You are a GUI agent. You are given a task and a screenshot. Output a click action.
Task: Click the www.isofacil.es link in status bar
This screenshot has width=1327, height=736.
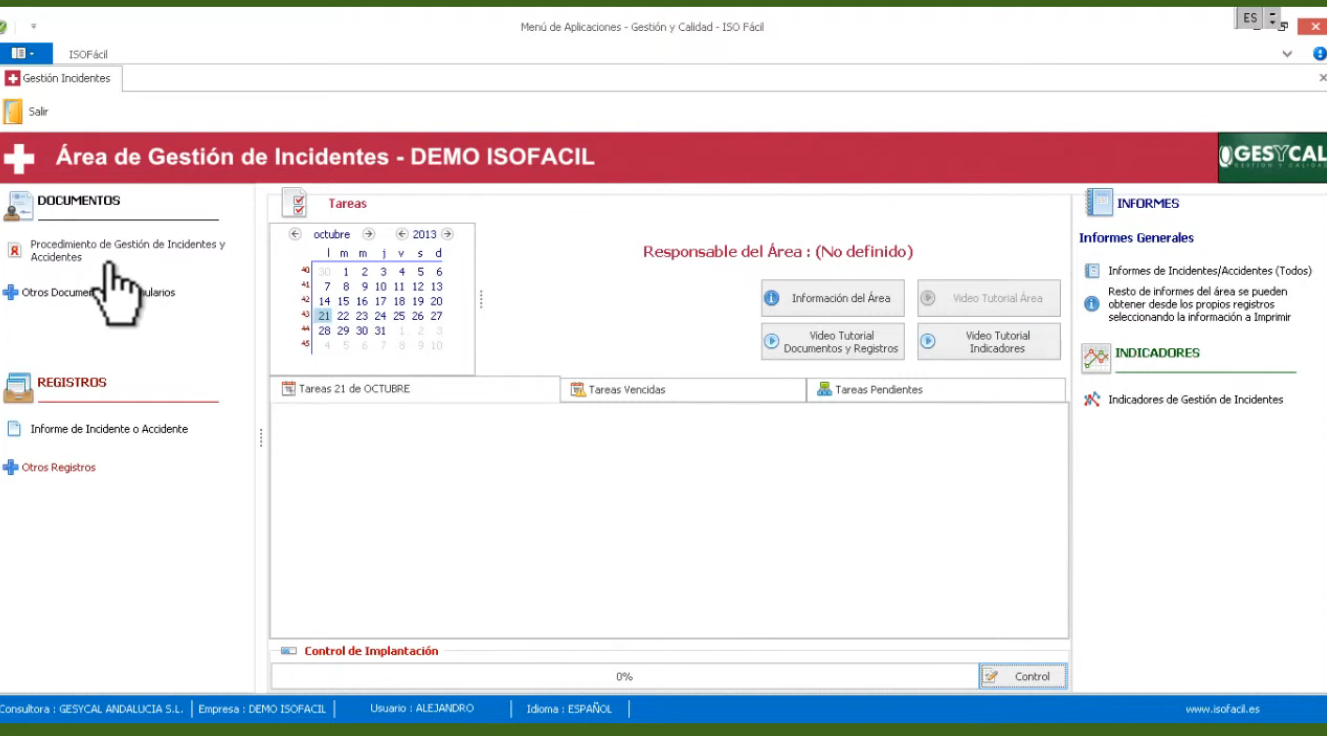1223,709
